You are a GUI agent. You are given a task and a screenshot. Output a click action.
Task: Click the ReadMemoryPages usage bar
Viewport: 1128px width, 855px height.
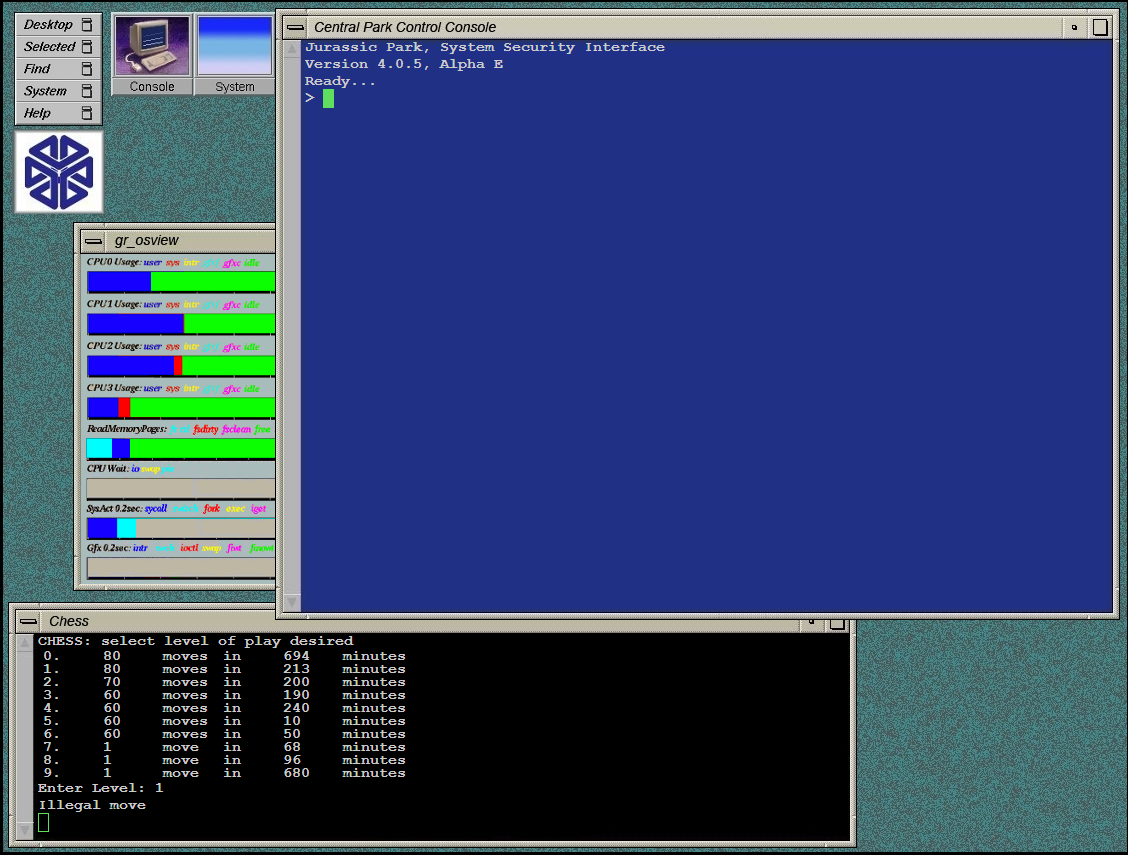(180, 448)
